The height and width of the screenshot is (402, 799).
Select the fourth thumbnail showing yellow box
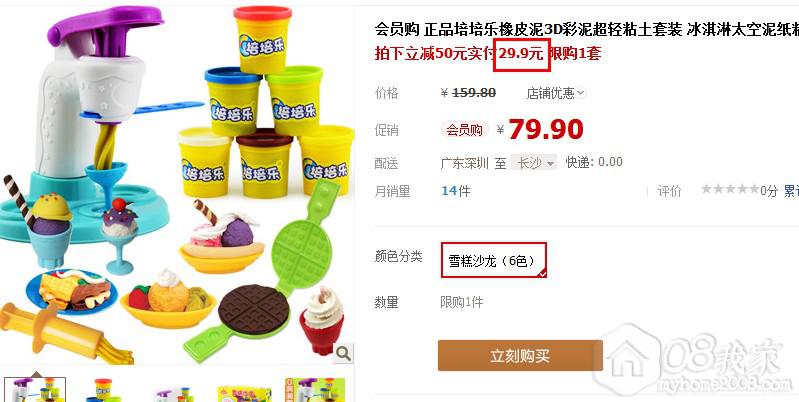pos(245,391)
